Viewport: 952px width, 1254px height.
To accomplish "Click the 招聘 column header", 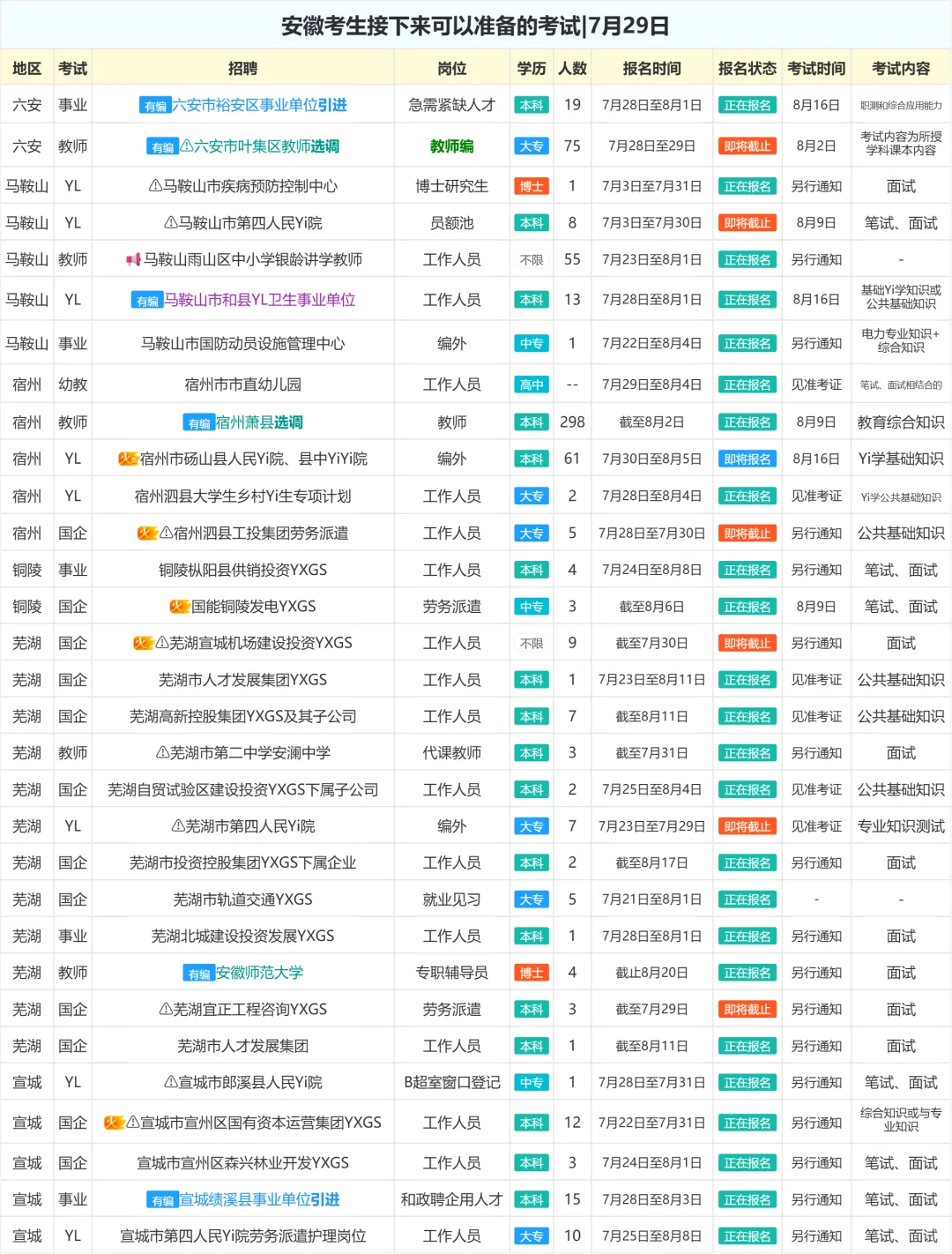I will [242, 69].
